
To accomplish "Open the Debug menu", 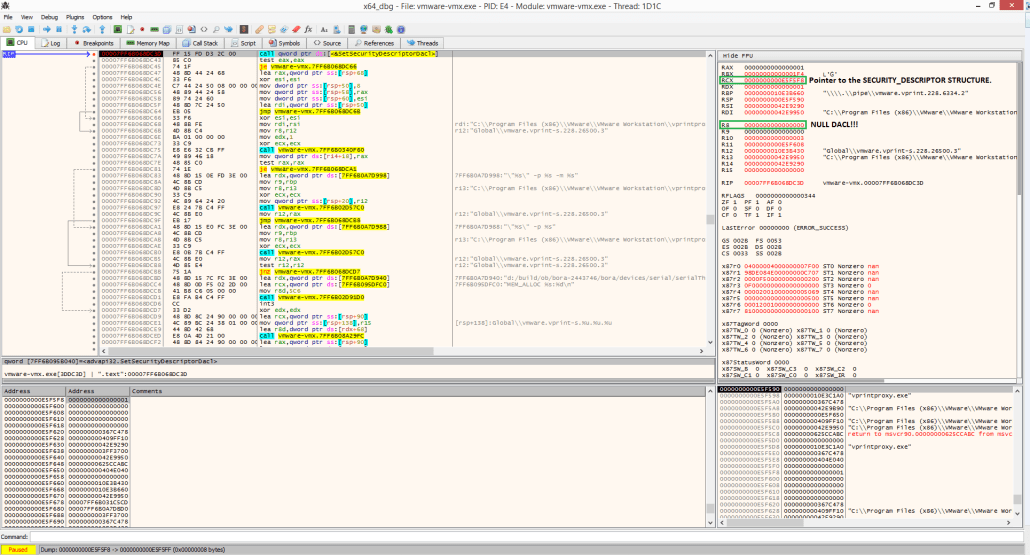I will click(x=49, y=17).
